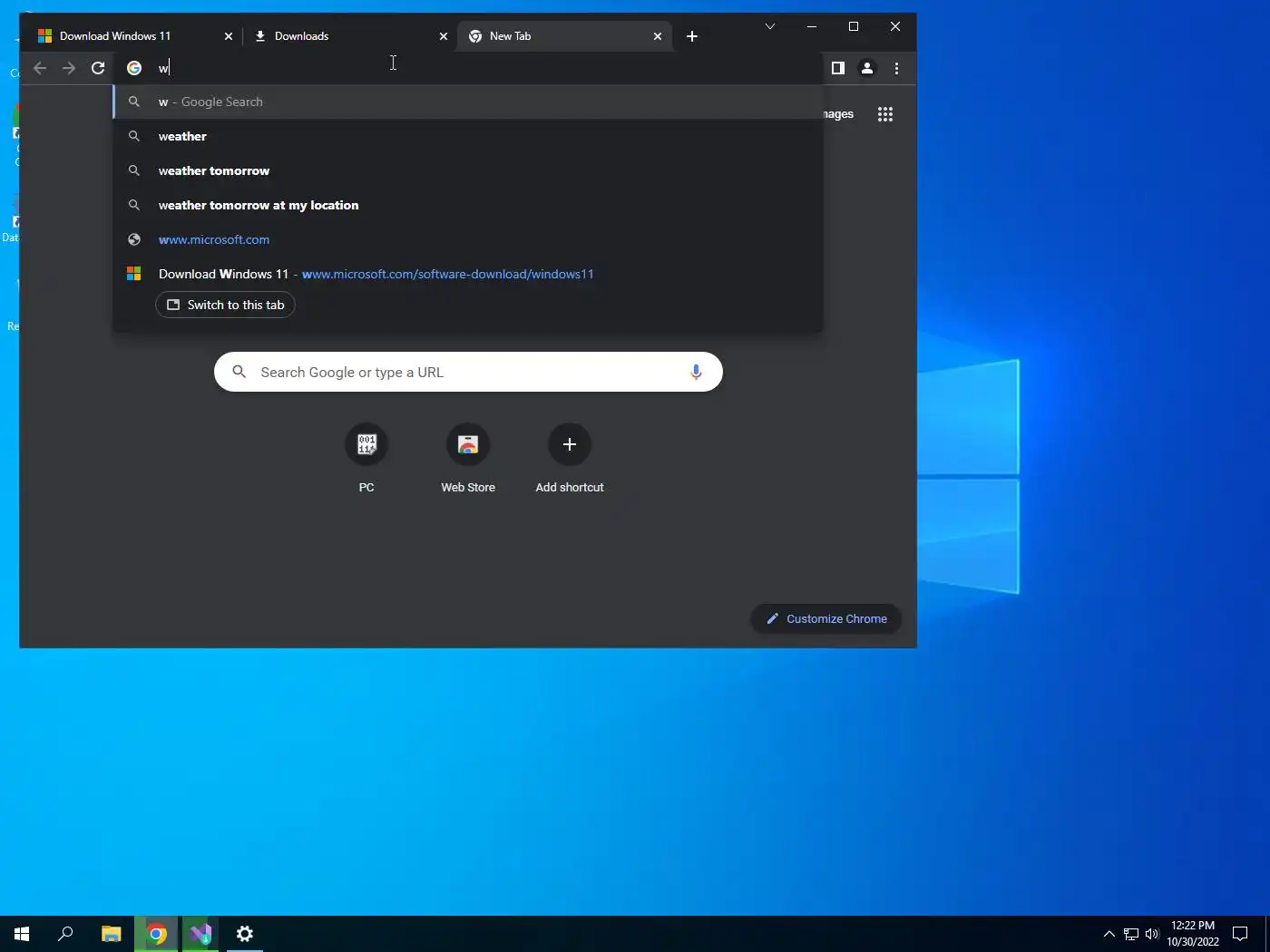Open the Windows Start menu

pos(22,934)
